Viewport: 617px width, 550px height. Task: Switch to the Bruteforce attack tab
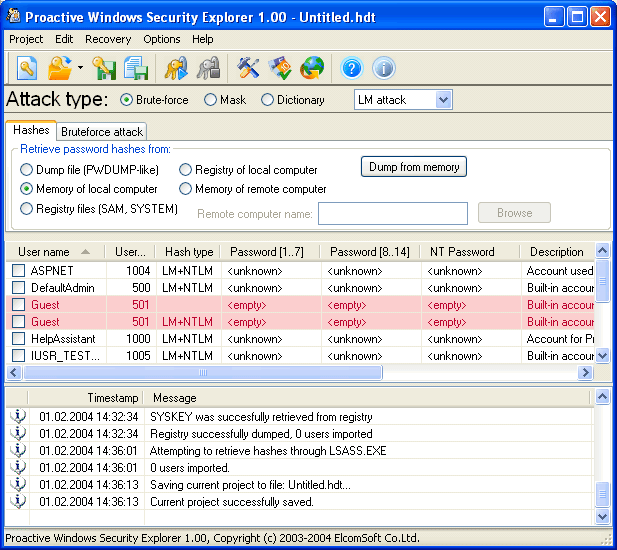coord(102,132)
